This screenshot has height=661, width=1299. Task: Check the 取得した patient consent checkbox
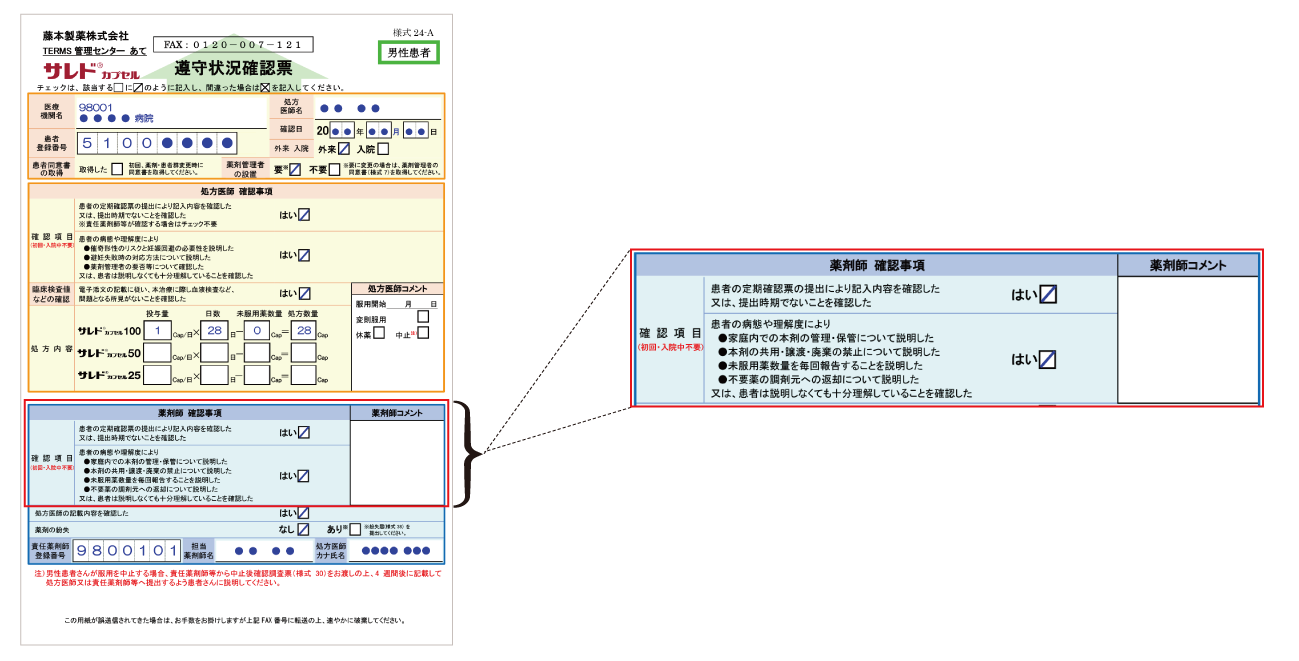(117, 169)
